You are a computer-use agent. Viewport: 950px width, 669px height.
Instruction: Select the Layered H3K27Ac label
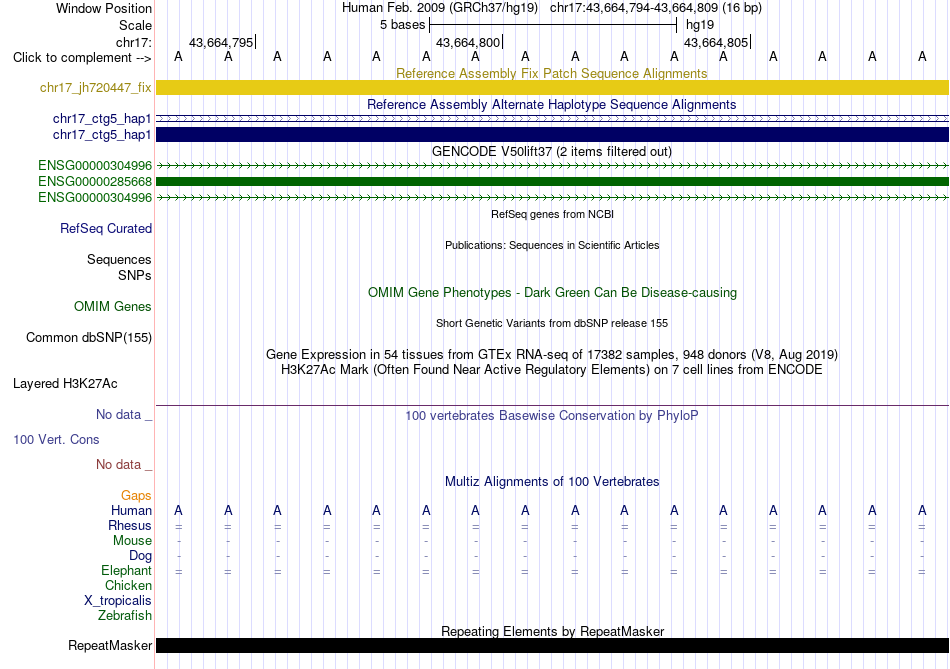(x=65, y=384)
